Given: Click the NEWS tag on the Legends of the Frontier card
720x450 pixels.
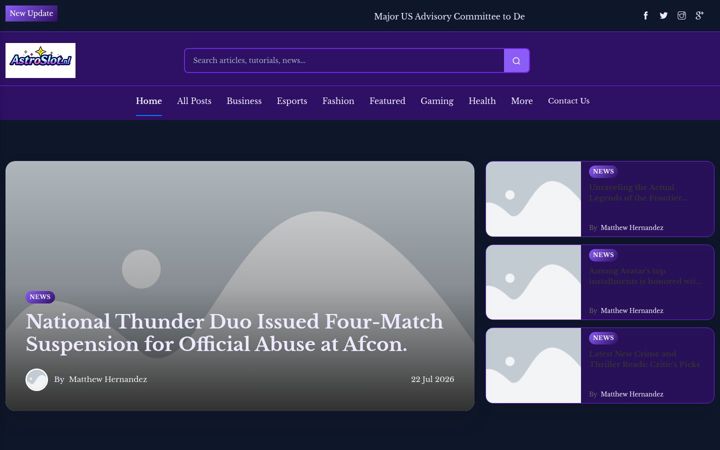Looking at the screenshot, I should point(603,172).
